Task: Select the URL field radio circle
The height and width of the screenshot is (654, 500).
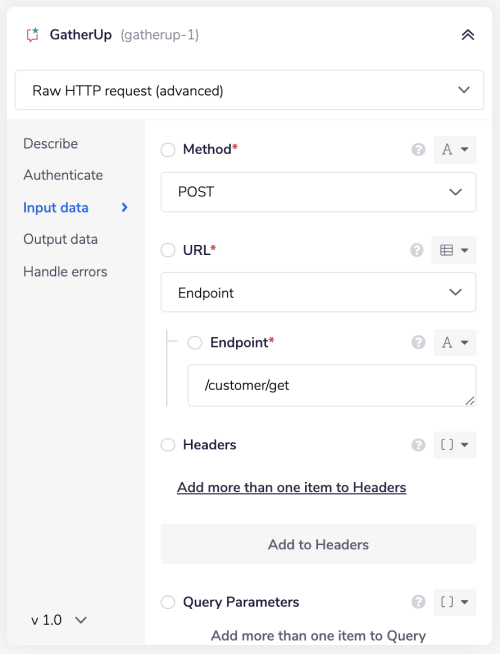Action: (x=168, y=250)
